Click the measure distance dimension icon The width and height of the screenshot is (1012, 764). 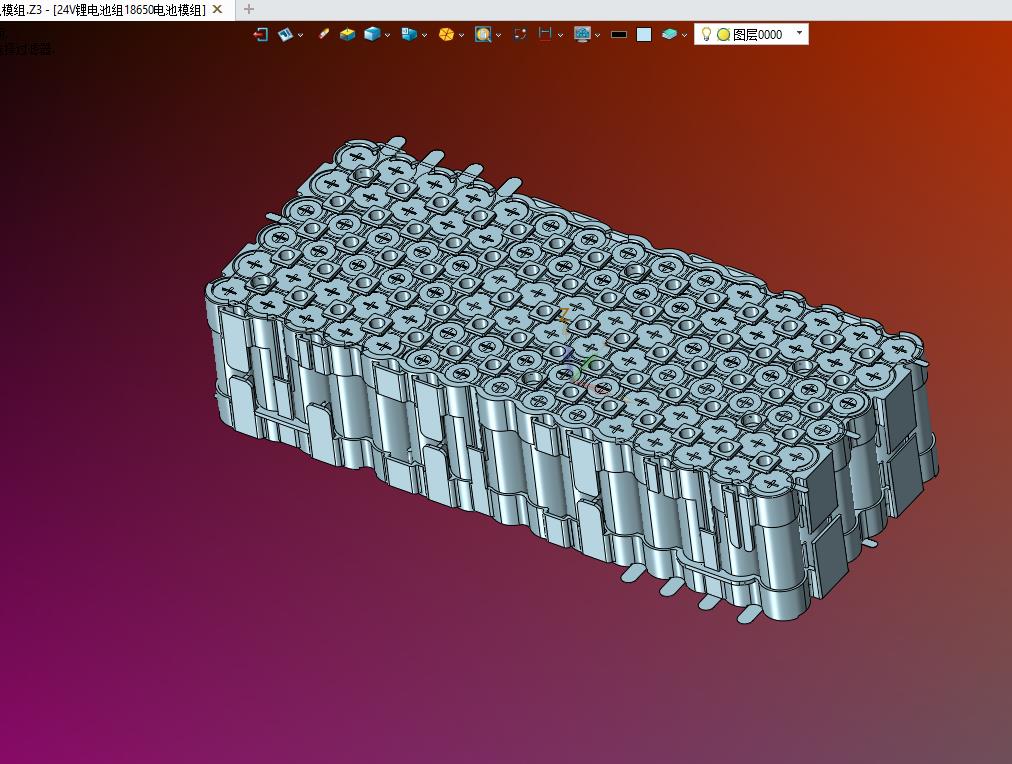tap(545, 34)
